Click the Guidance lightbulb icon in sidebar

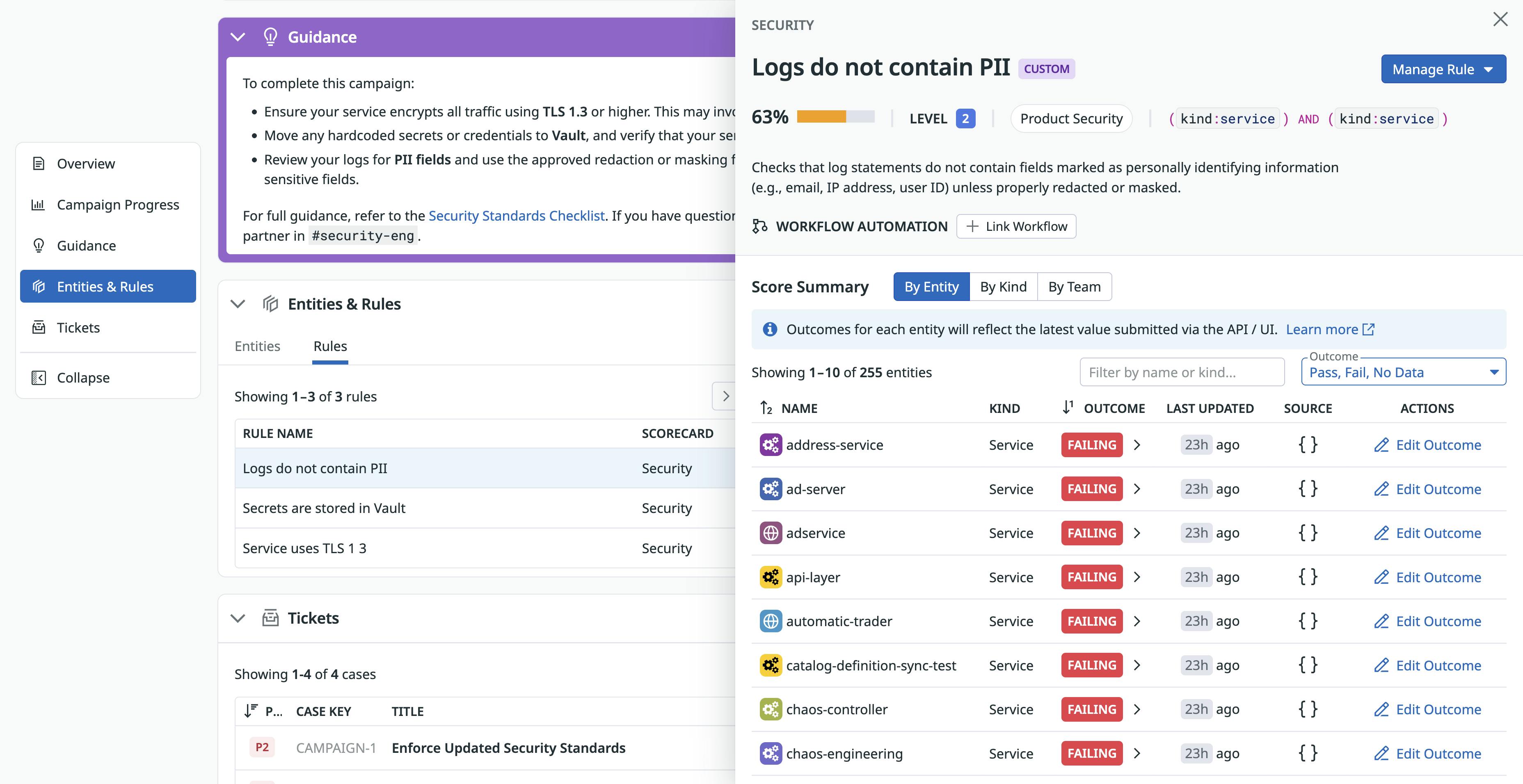38,245
